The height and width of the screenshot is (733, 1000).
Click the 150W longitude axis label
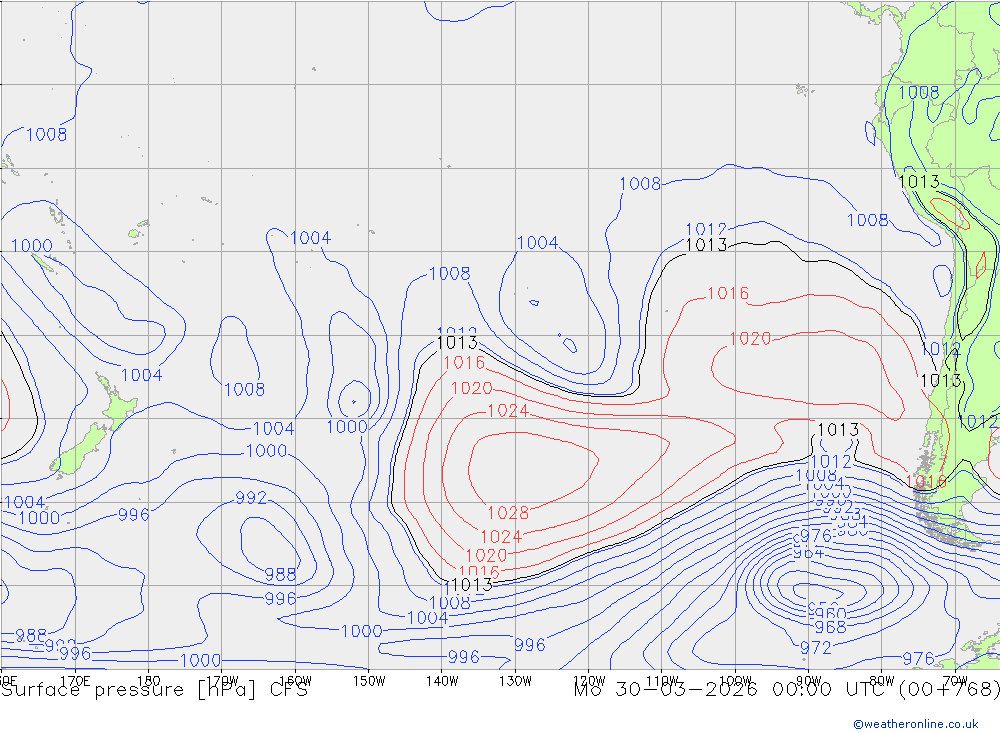pyautogui.click(x=369, y=681)
